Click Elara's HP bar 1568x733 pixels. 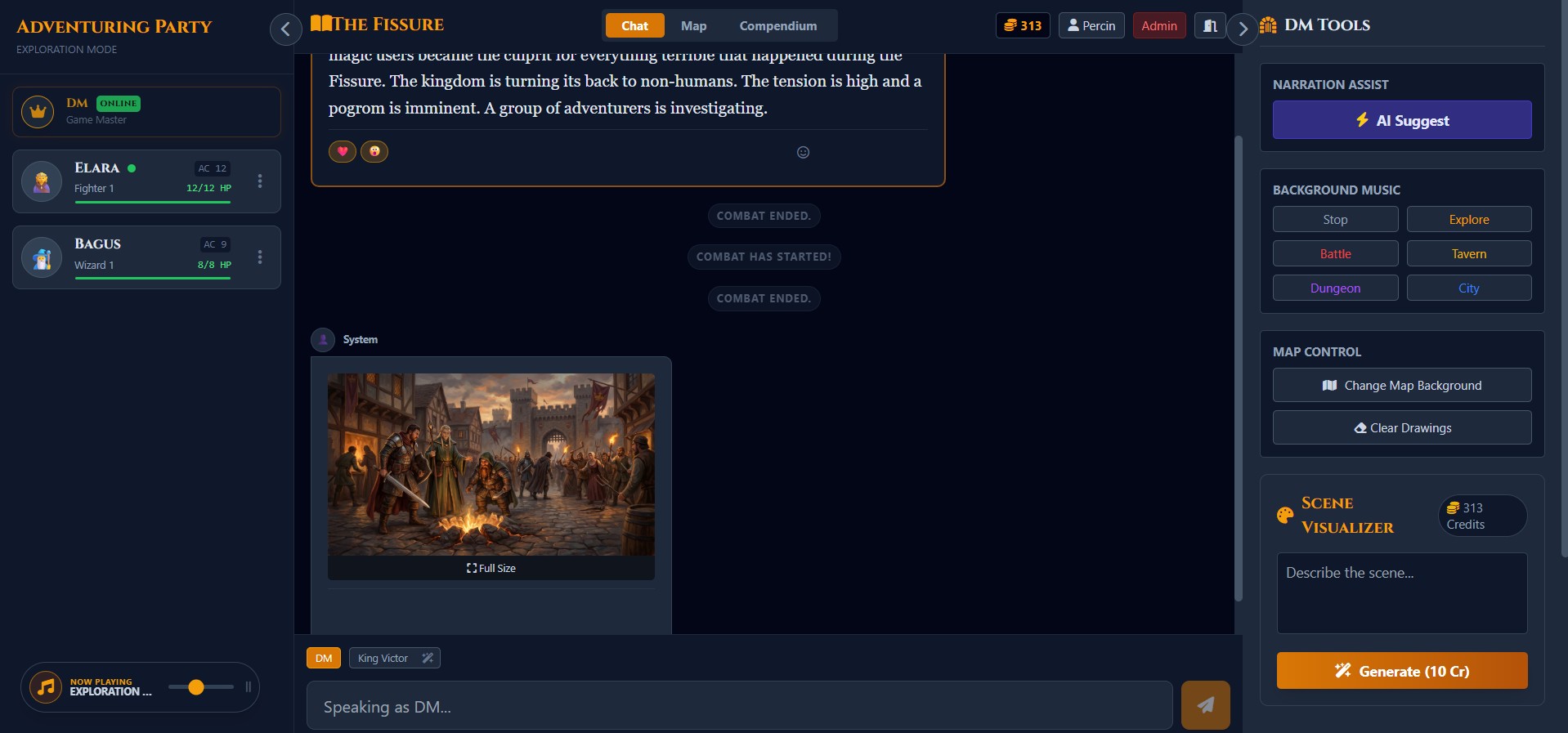(x=153, y=202)
